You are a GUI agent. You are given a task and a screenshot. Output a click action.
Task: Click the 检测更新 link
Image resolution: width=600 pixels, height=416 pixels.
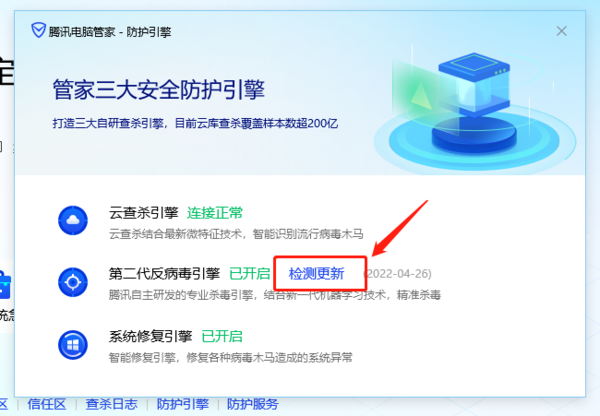[316, 274]
